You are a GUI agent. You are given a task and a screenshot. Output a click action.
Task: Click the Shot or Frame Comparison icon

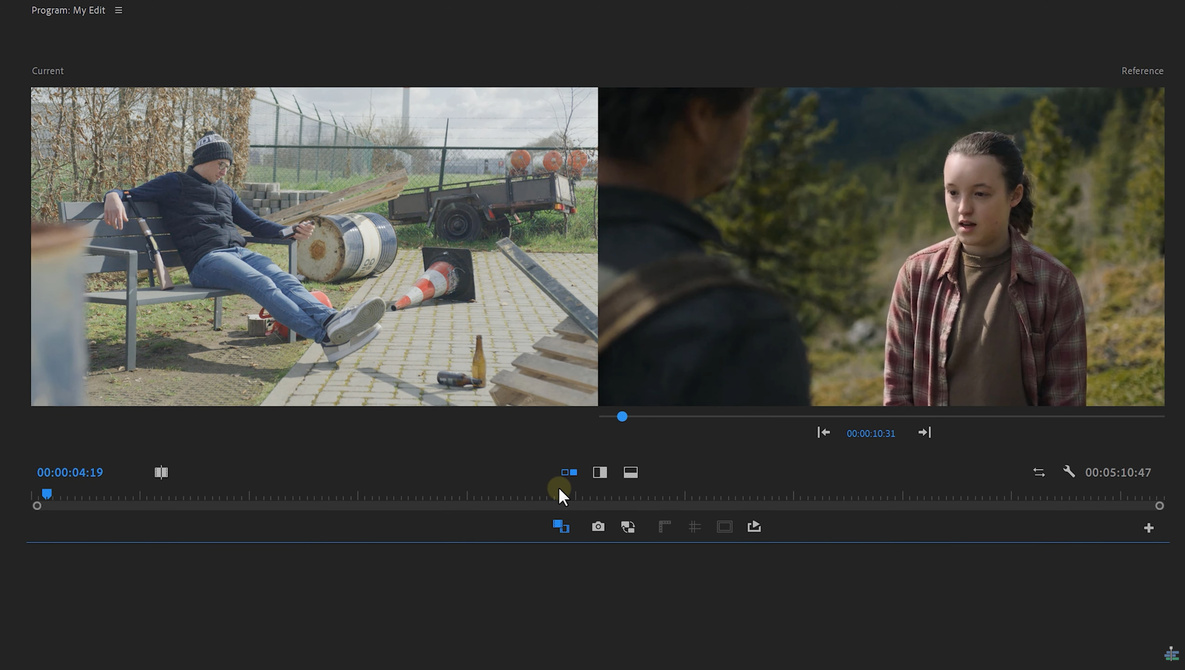coord(161,472)
